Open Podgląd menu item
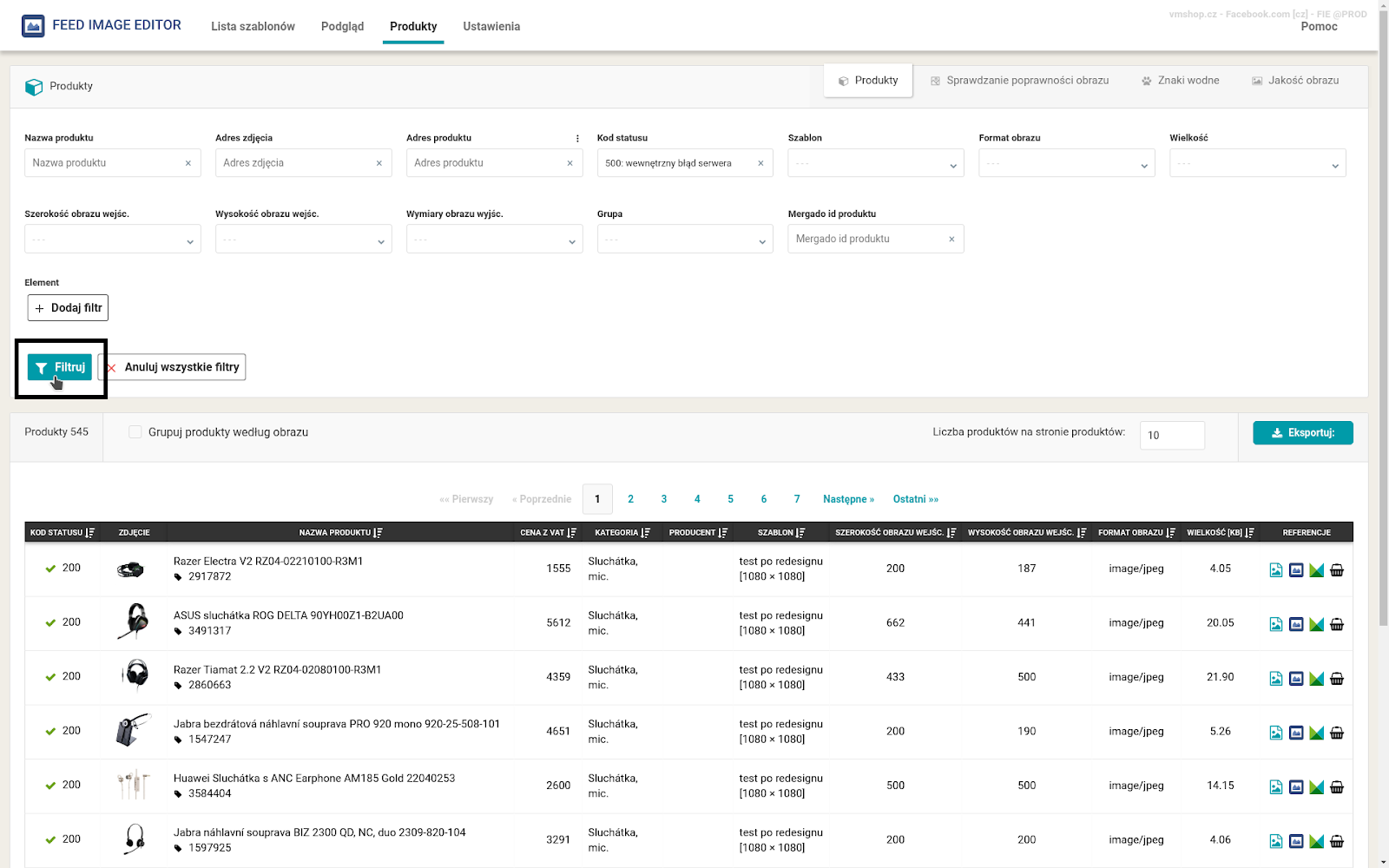 [x=343, y=26]
